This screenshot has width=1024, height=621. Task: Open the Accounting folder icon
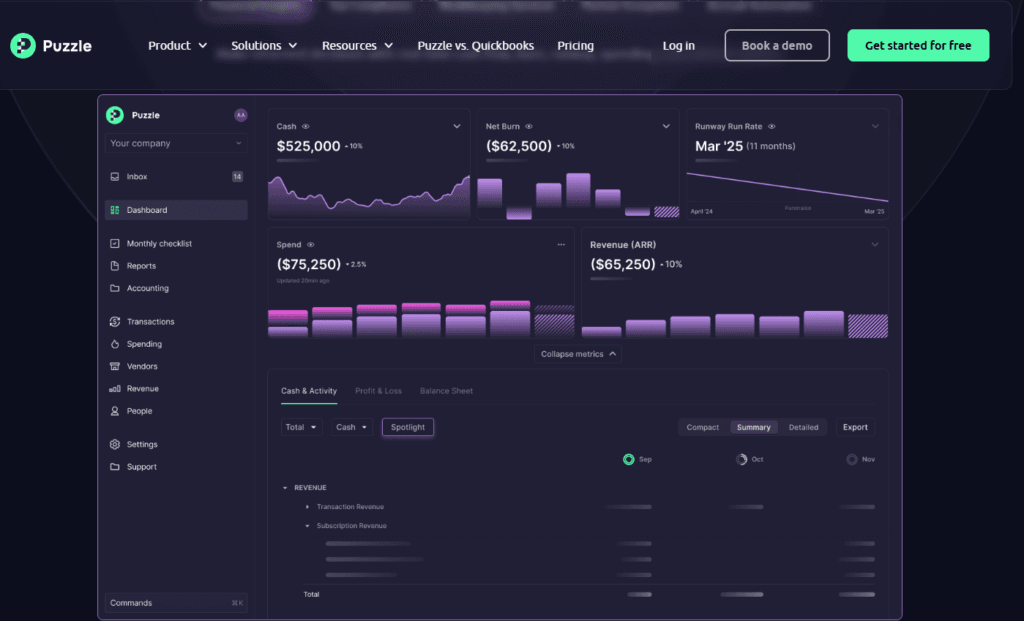tap(115, 288)
